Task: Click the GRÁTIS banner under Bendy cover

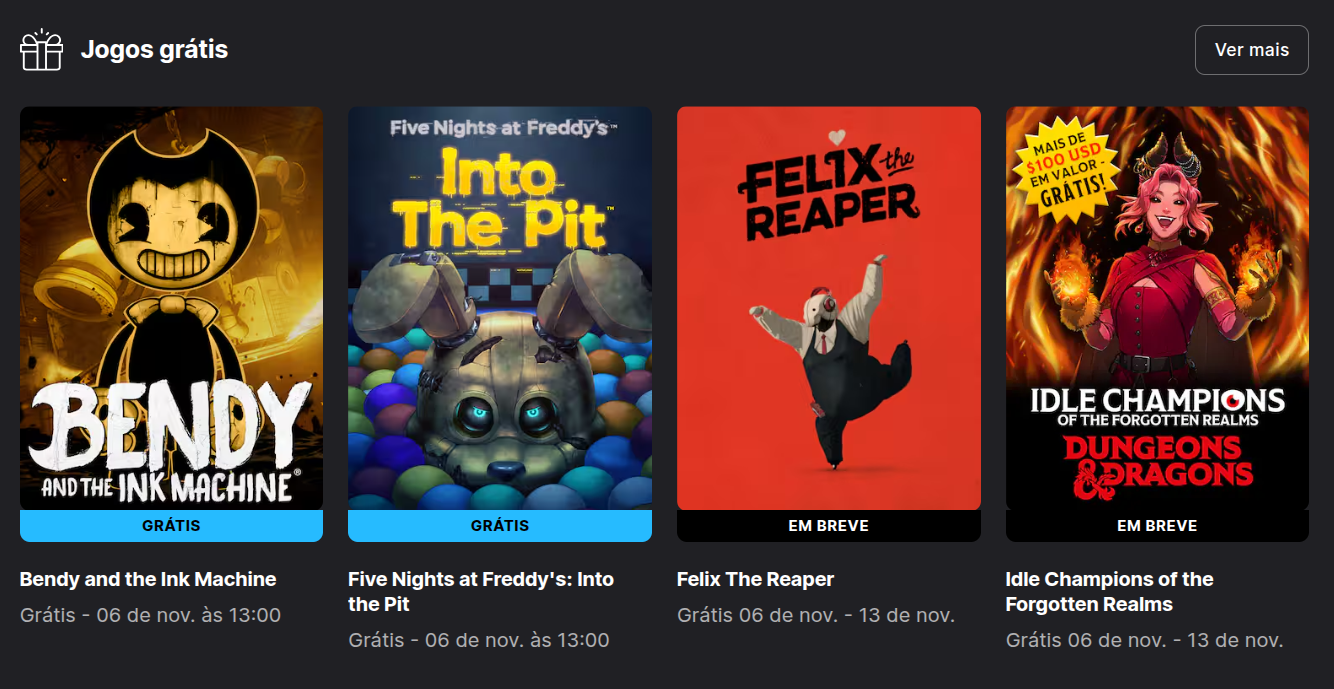Action: tap(171, 526)
